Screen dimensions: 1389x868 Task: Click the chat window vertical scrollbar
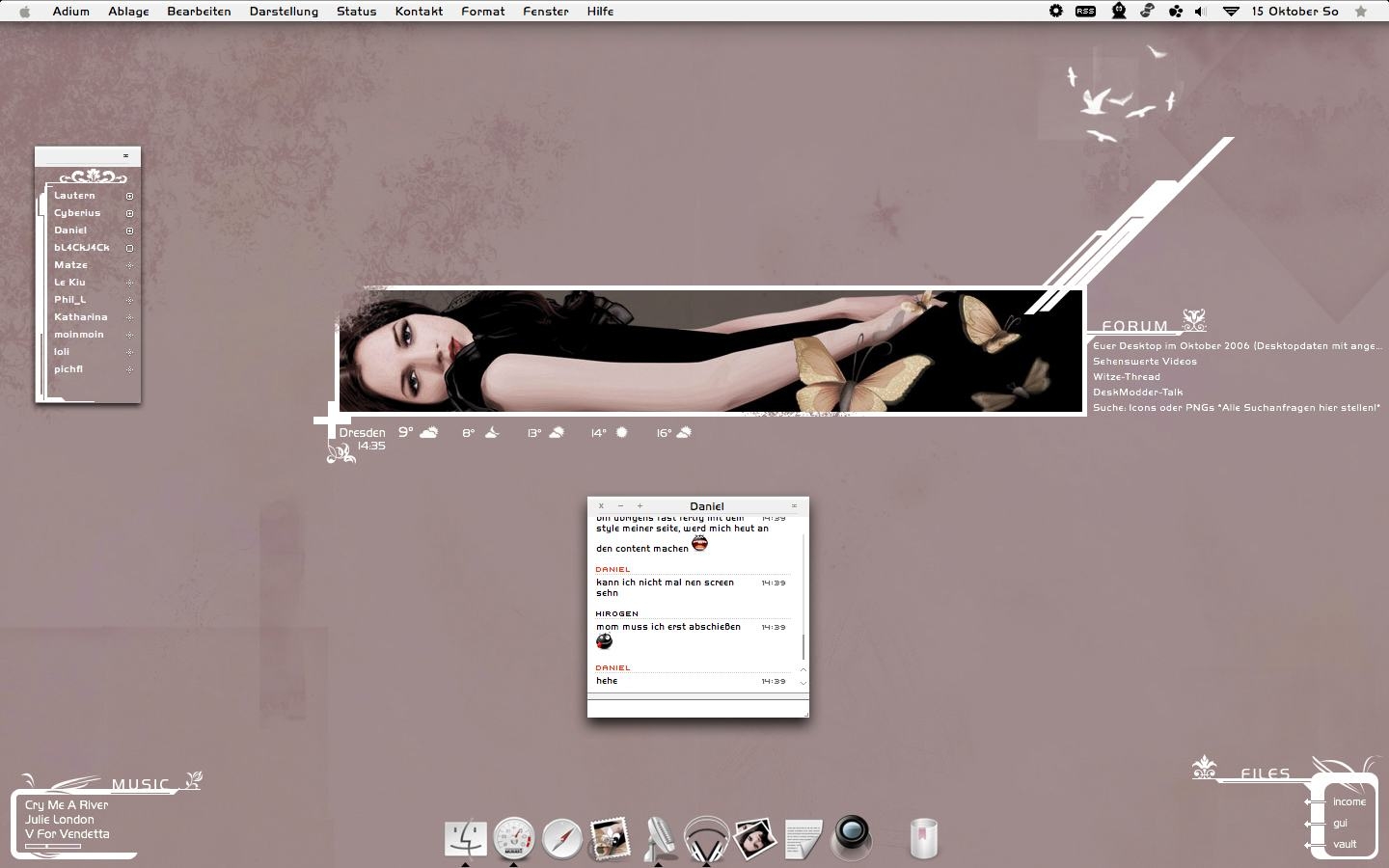tap(803, 598)
